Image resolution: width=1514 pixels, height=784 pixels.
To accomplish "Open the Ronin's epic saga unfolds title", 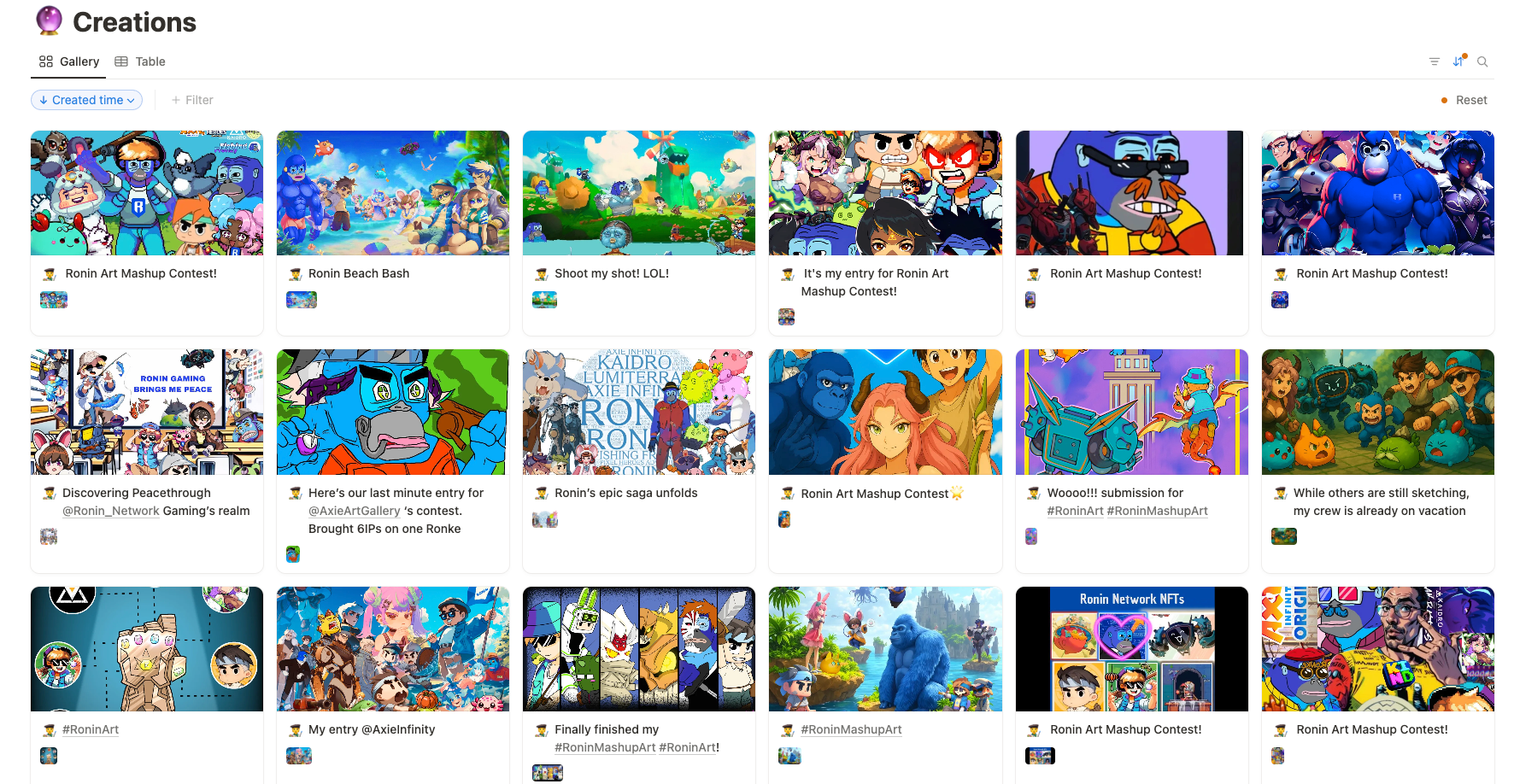I will (x=626, y=493).
